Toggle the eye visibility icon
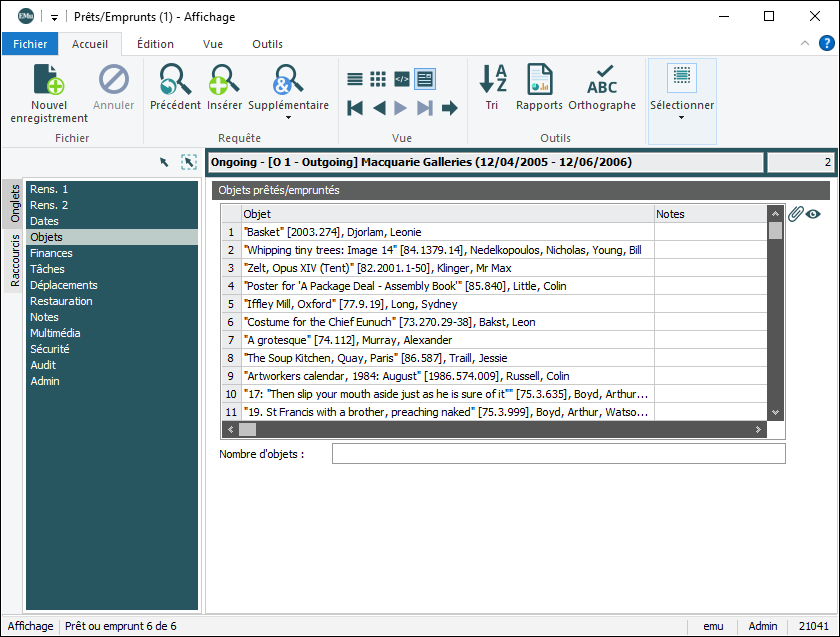 click(813, 213)
